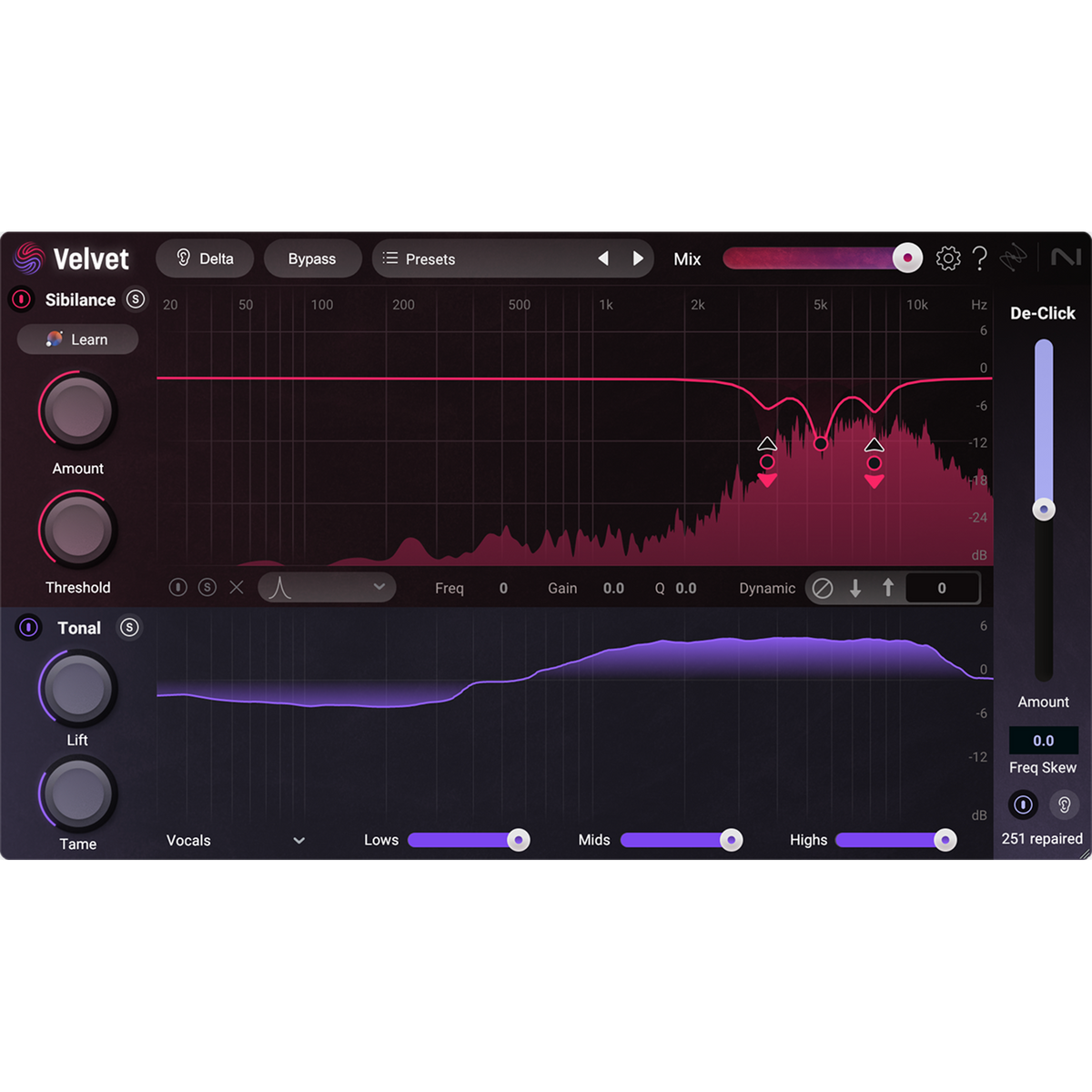Select Dynamic downward arrow mode

coord(855,589)
